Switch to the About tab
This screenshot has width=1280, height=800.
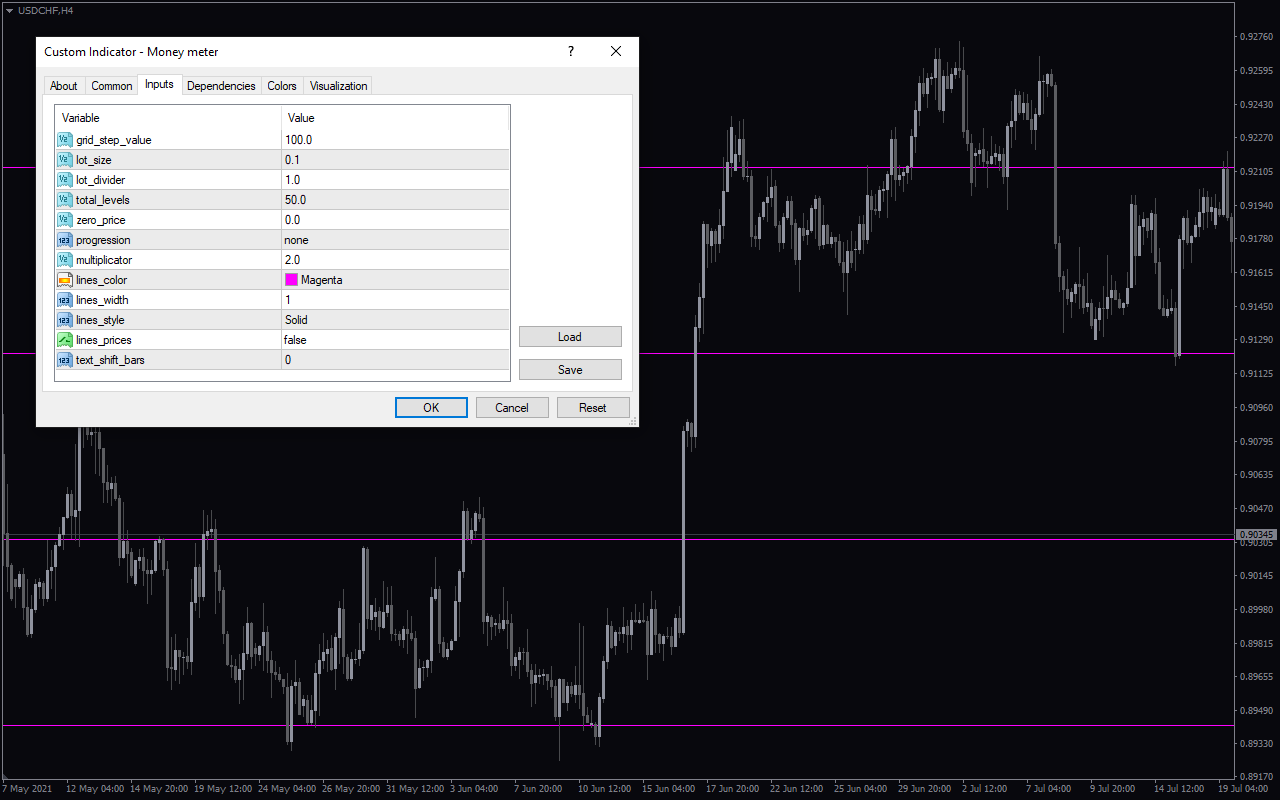click(x=64, y=86)
